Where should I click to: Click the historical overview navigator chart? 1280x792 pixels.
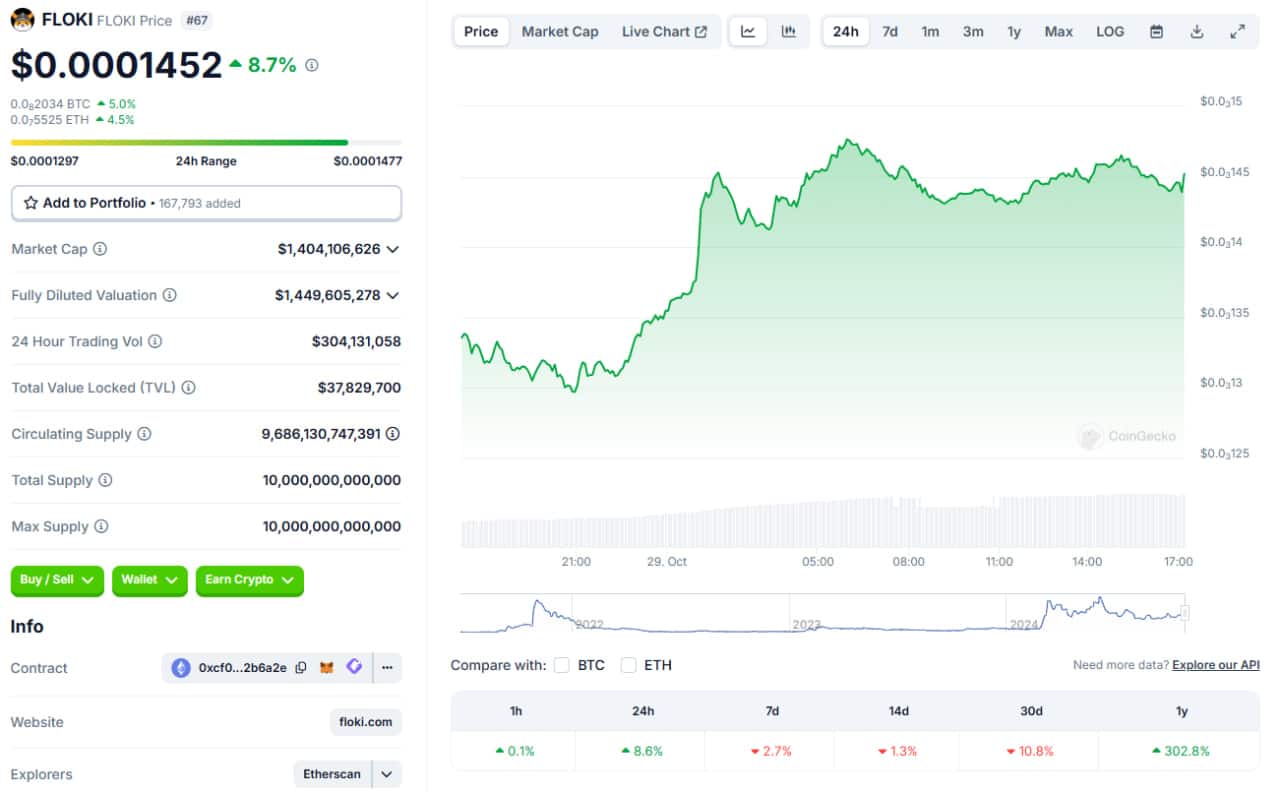point(822,613)
